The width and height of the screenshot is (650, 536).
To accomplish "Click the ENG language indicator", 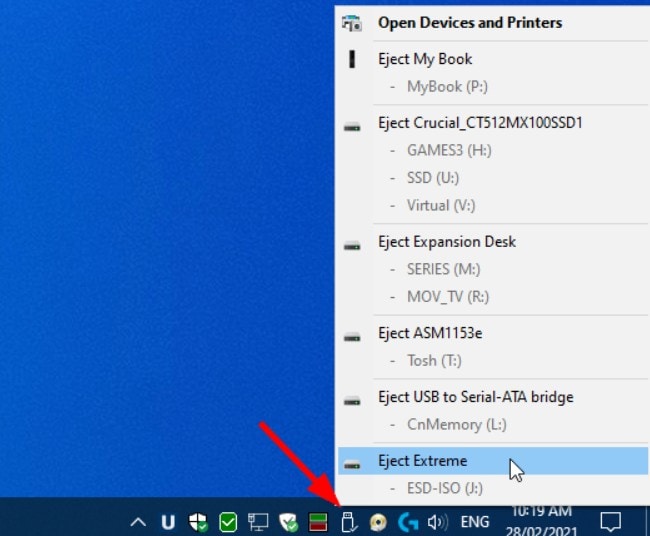I will pyautogui.click(x=475, y=522).
